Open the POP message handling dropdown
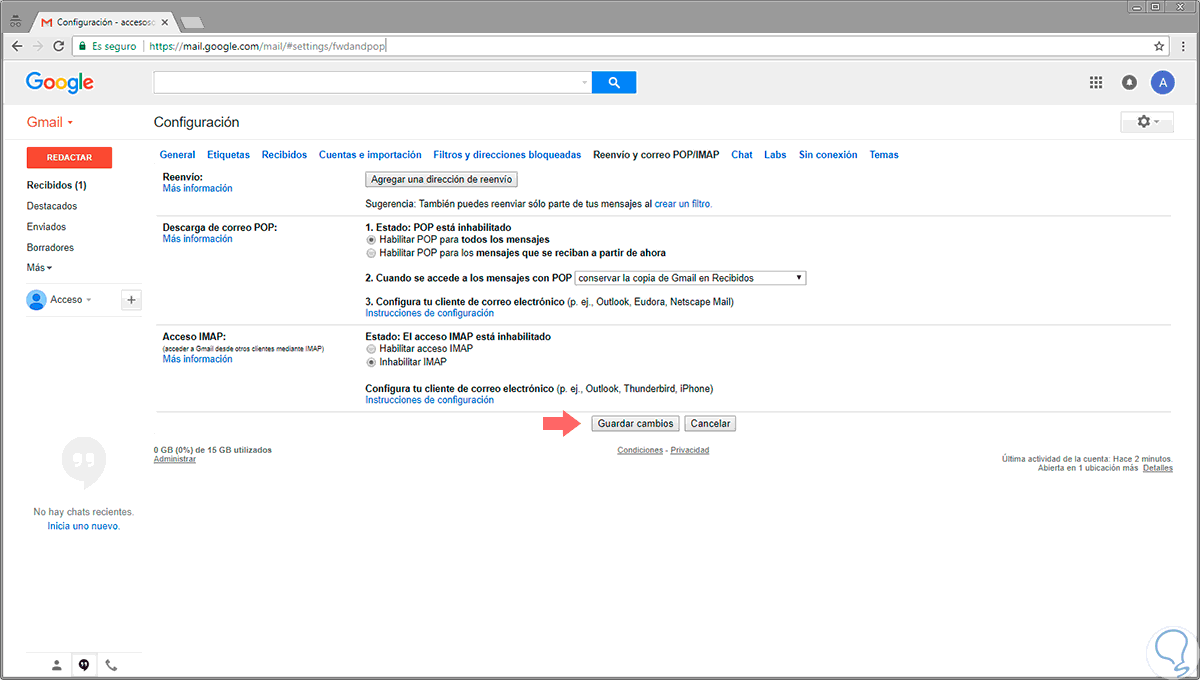This screenshot has width=1200, height=680. tap(690, 278)
